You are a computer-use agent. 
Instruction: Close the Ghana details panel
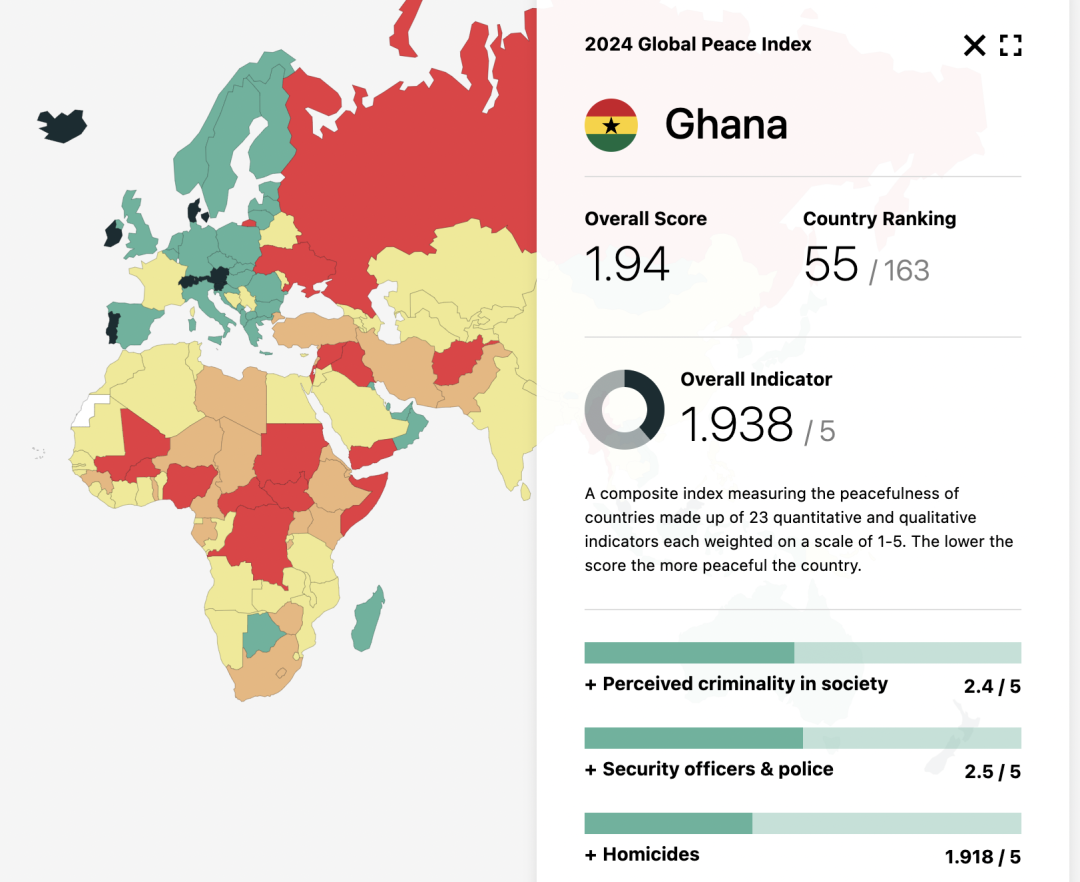pos(974,45)
